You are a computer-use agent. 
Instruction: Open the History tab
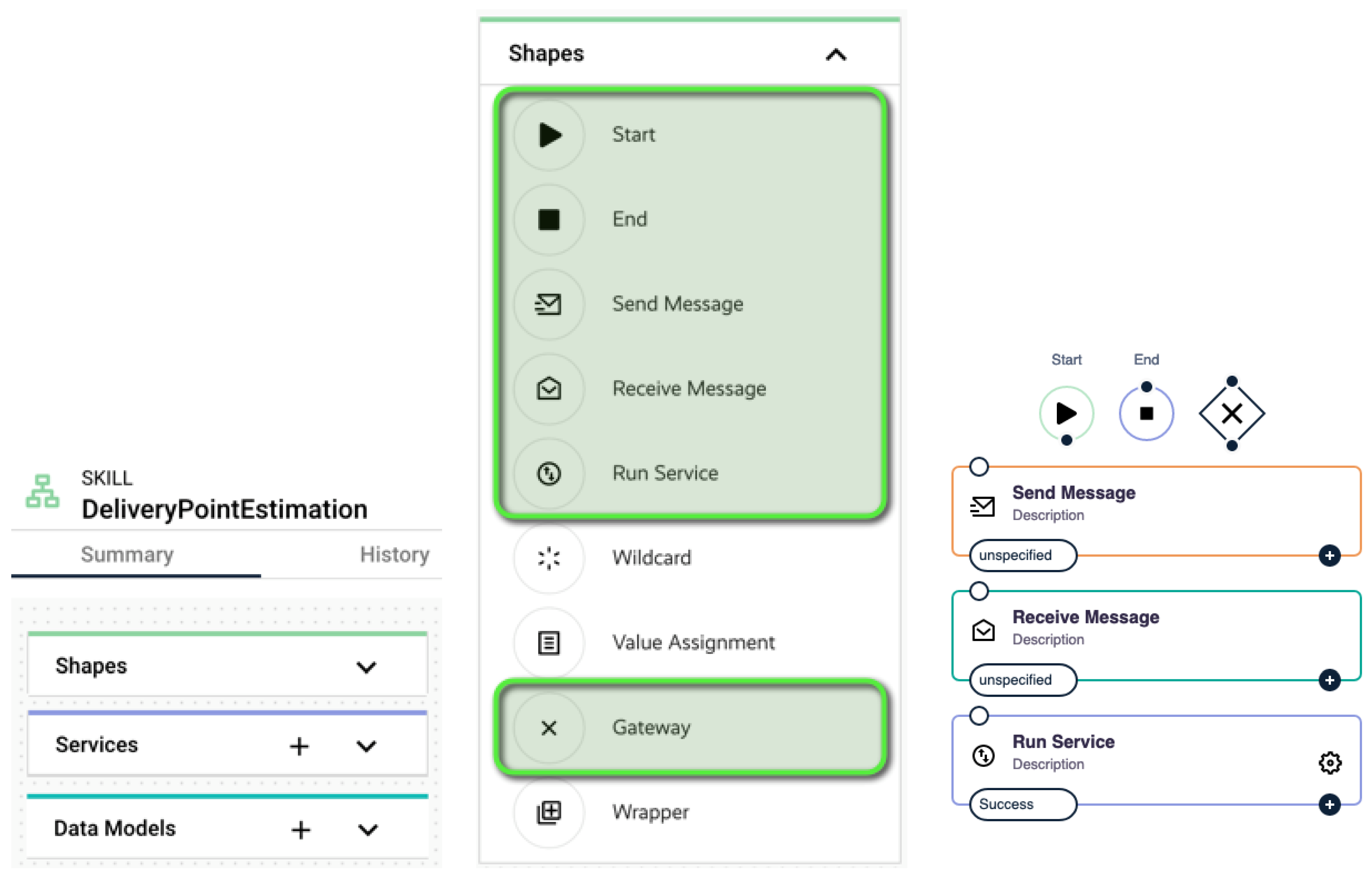pos(394,554)
